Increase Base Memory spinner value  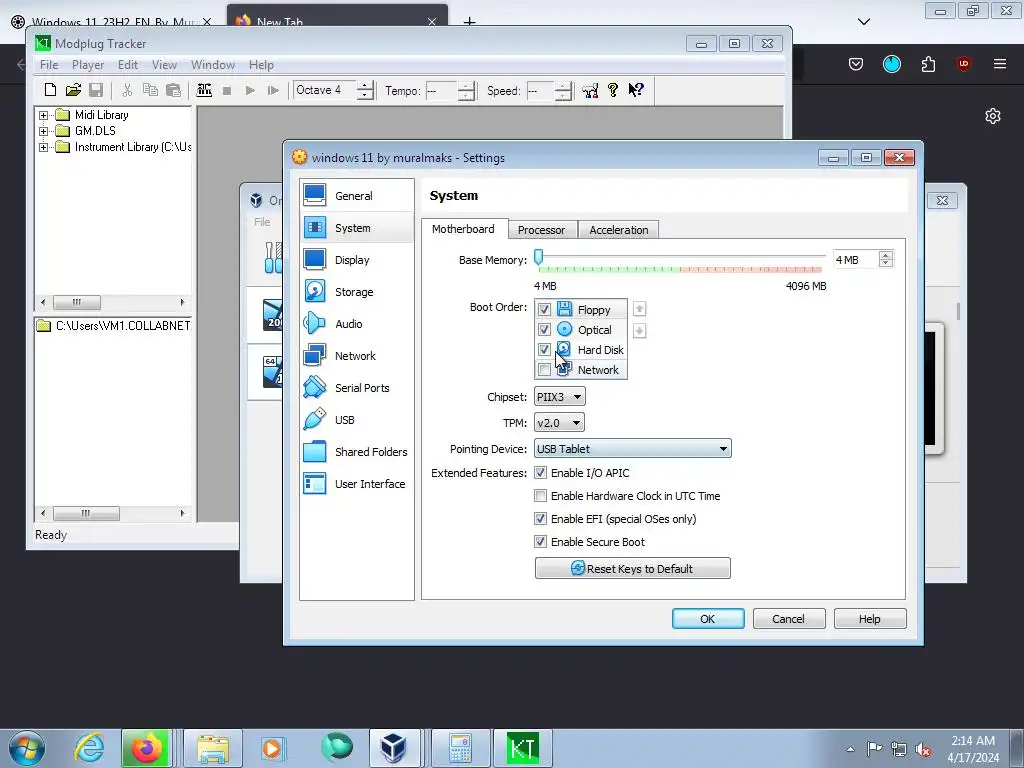tap(886, 255)
